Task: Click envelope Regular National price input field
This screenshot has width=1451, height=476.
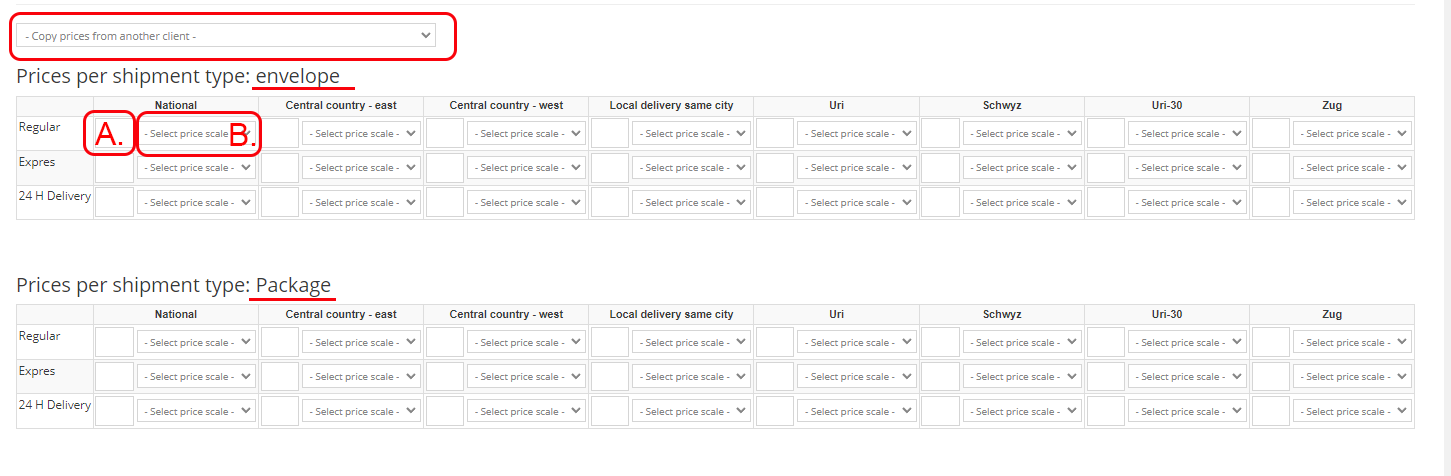Action: tap(114, 133)
